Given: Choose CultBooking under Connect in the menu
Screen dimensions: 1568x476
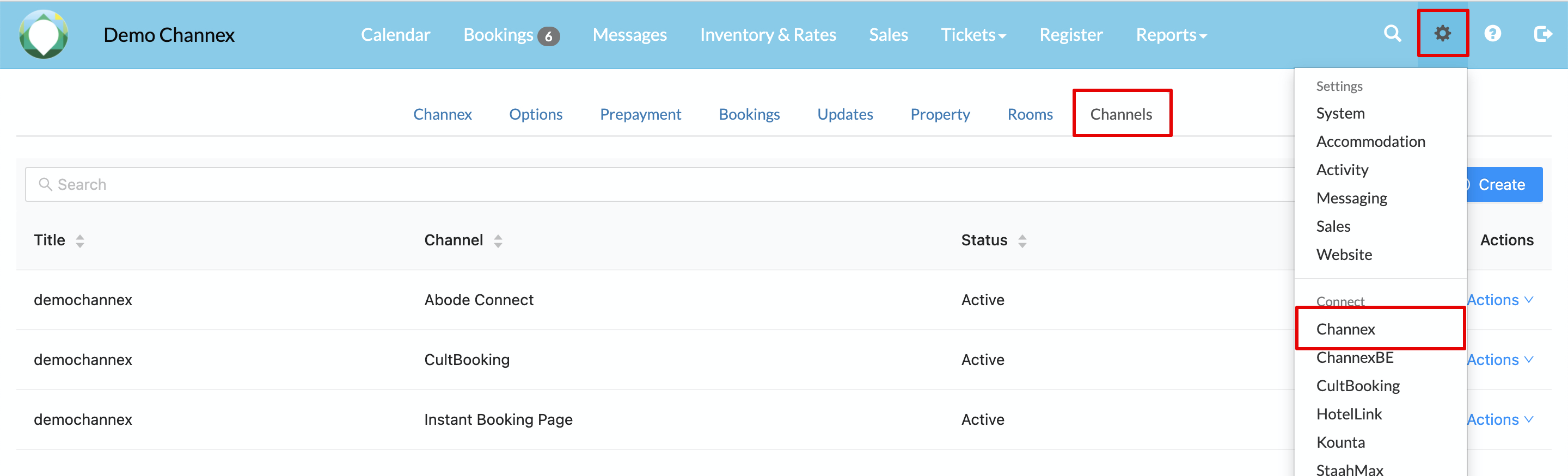Looking at the screenshot, I should (1358, 386).
